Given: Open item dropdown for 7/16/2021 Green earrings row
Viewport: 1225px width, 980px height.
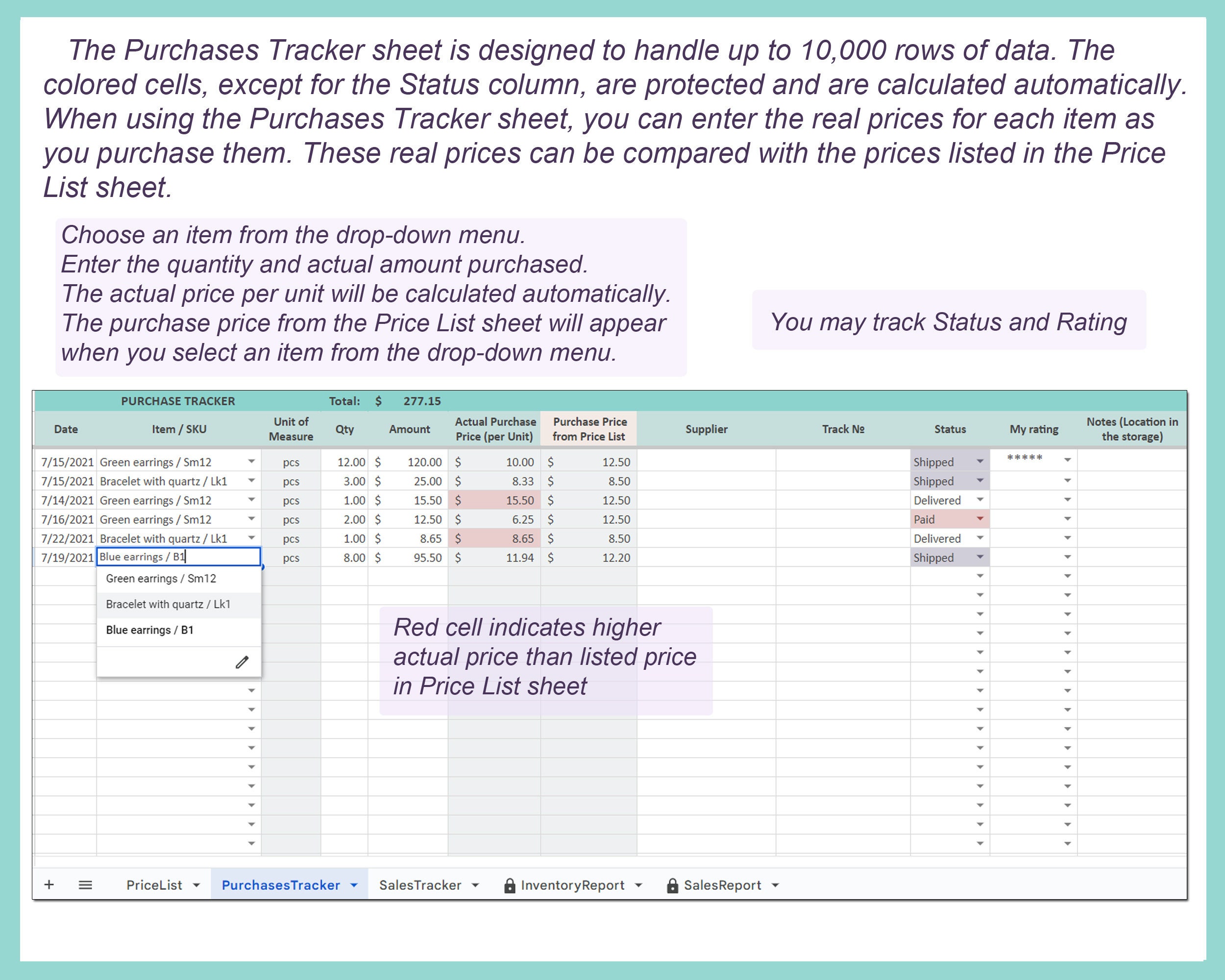Looking at the screenshot, I should click(x=251, y=519).
